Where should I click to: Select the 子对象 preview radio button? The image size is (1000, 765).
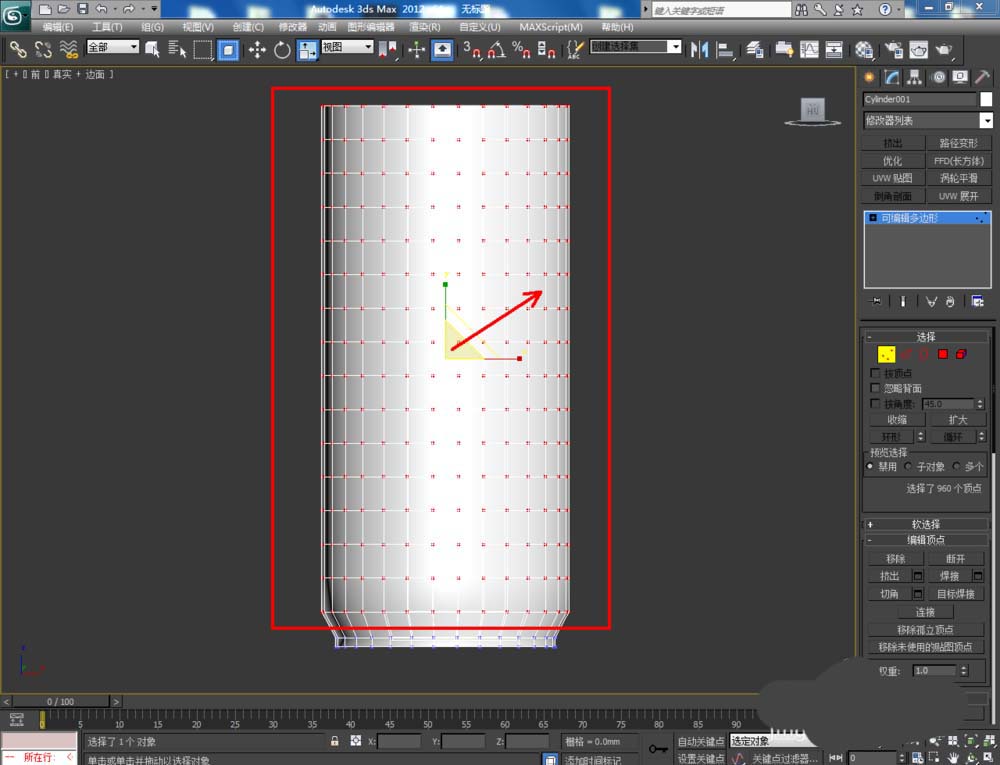(x=908, y=467)
